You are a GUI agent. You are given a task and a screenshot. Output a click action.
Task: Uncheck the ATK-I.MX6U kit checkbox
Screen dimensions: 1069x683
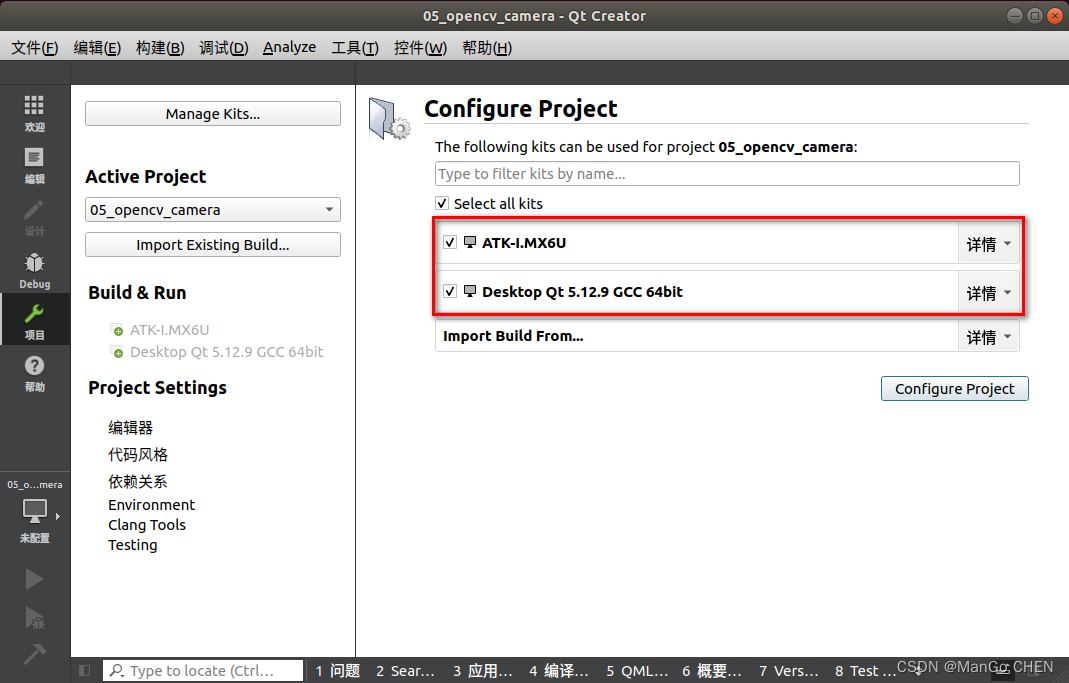click(450, 242)
